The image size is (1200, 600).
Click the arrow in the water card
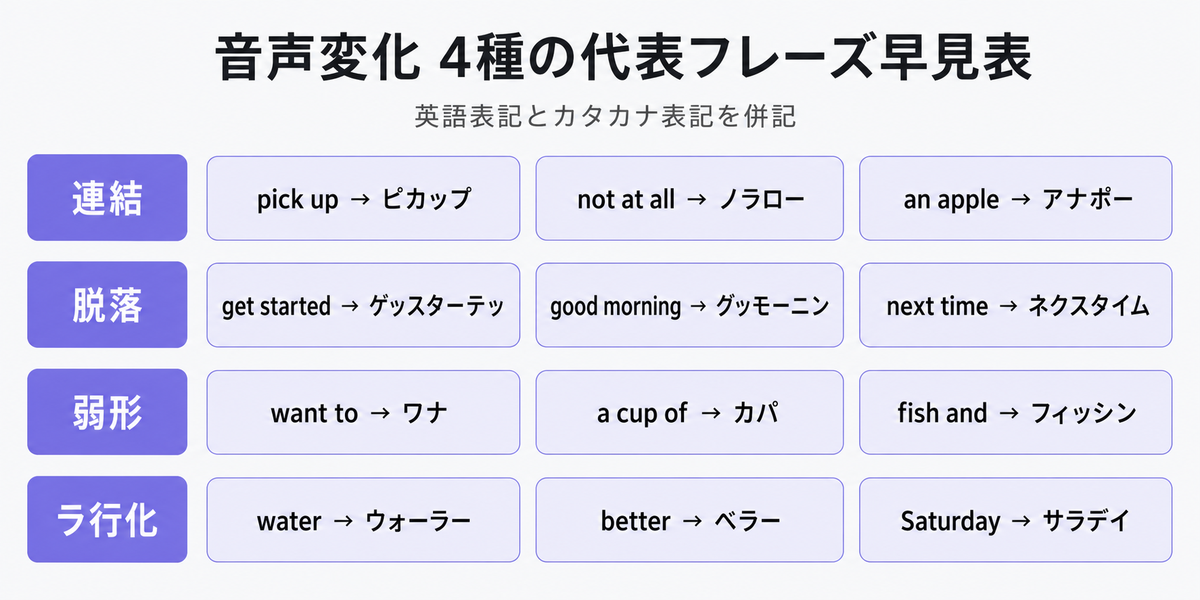(343, 521)
